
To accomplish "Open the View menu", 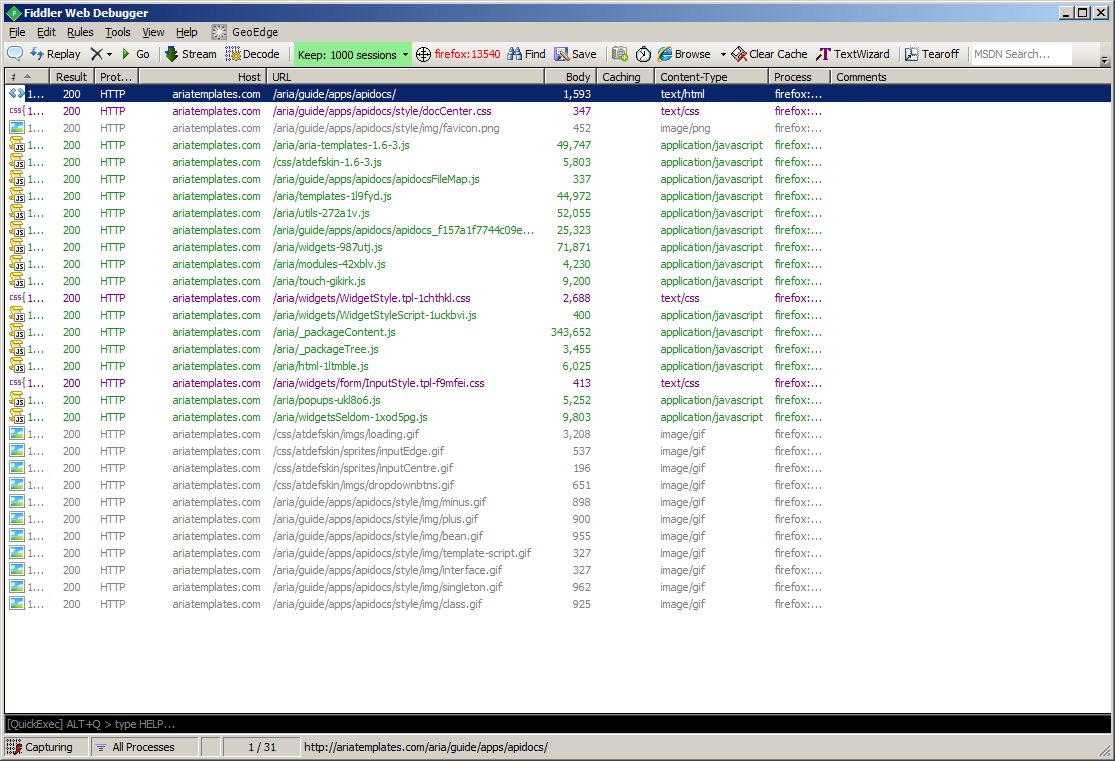I will (x=153, y=32).
